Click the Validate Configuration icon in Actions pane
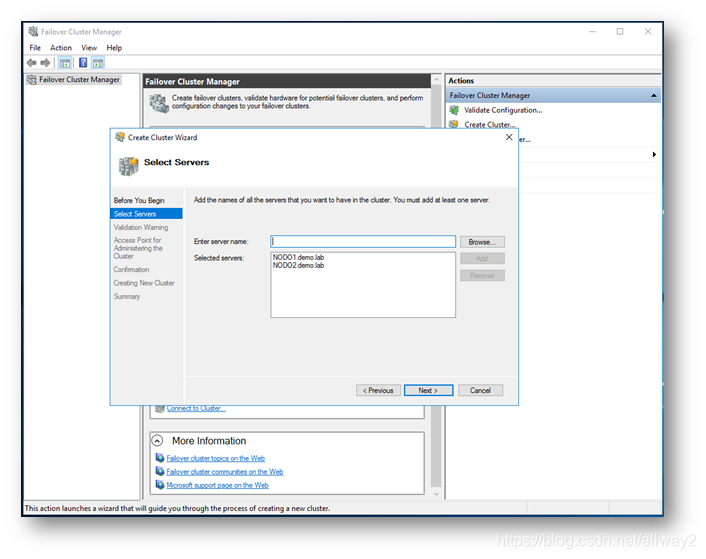Screen dimensions: 706x559 pos(454,110)
